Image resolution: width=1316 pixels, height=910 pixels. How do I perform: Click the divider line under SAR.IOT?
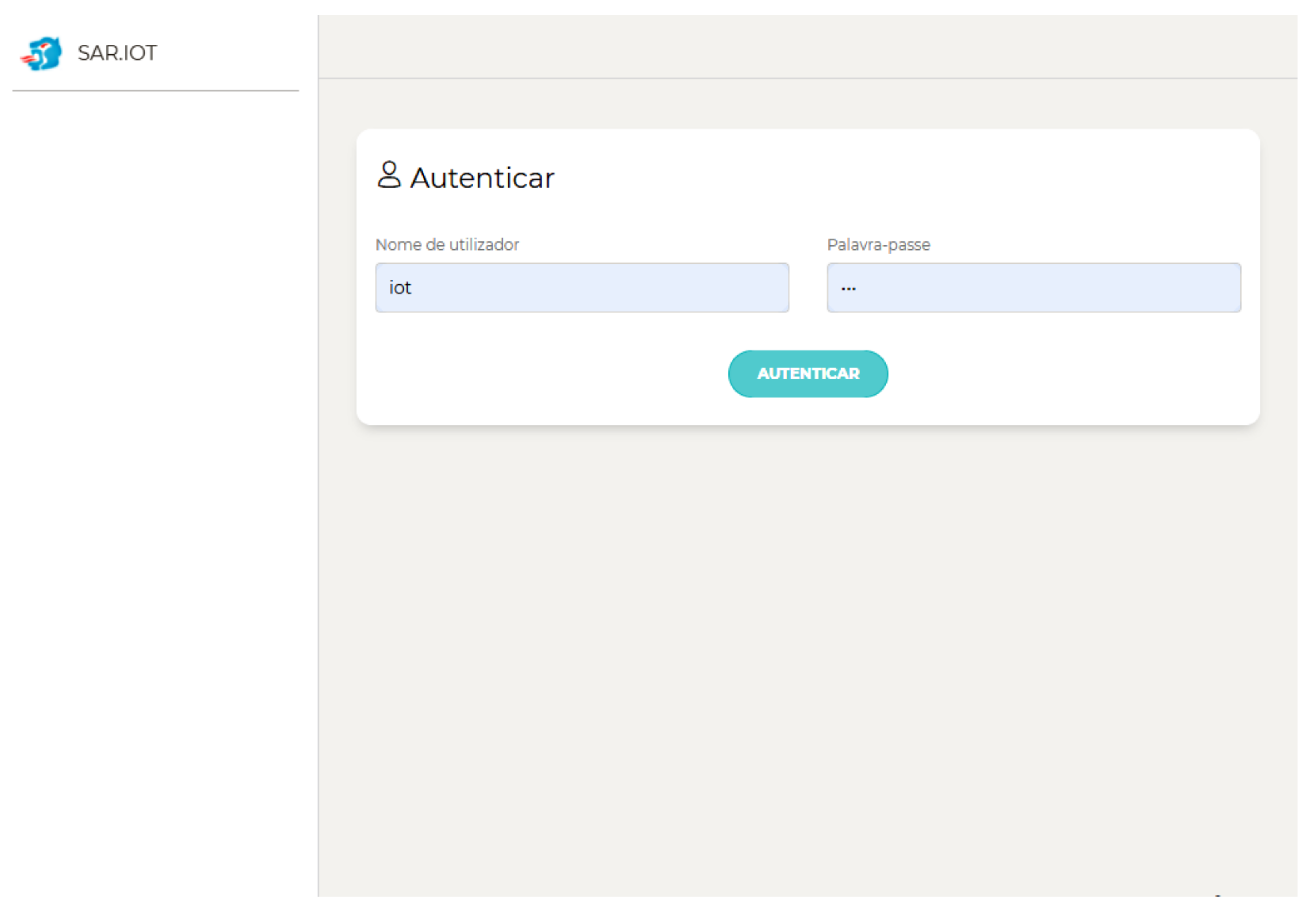tap(155, 91)
